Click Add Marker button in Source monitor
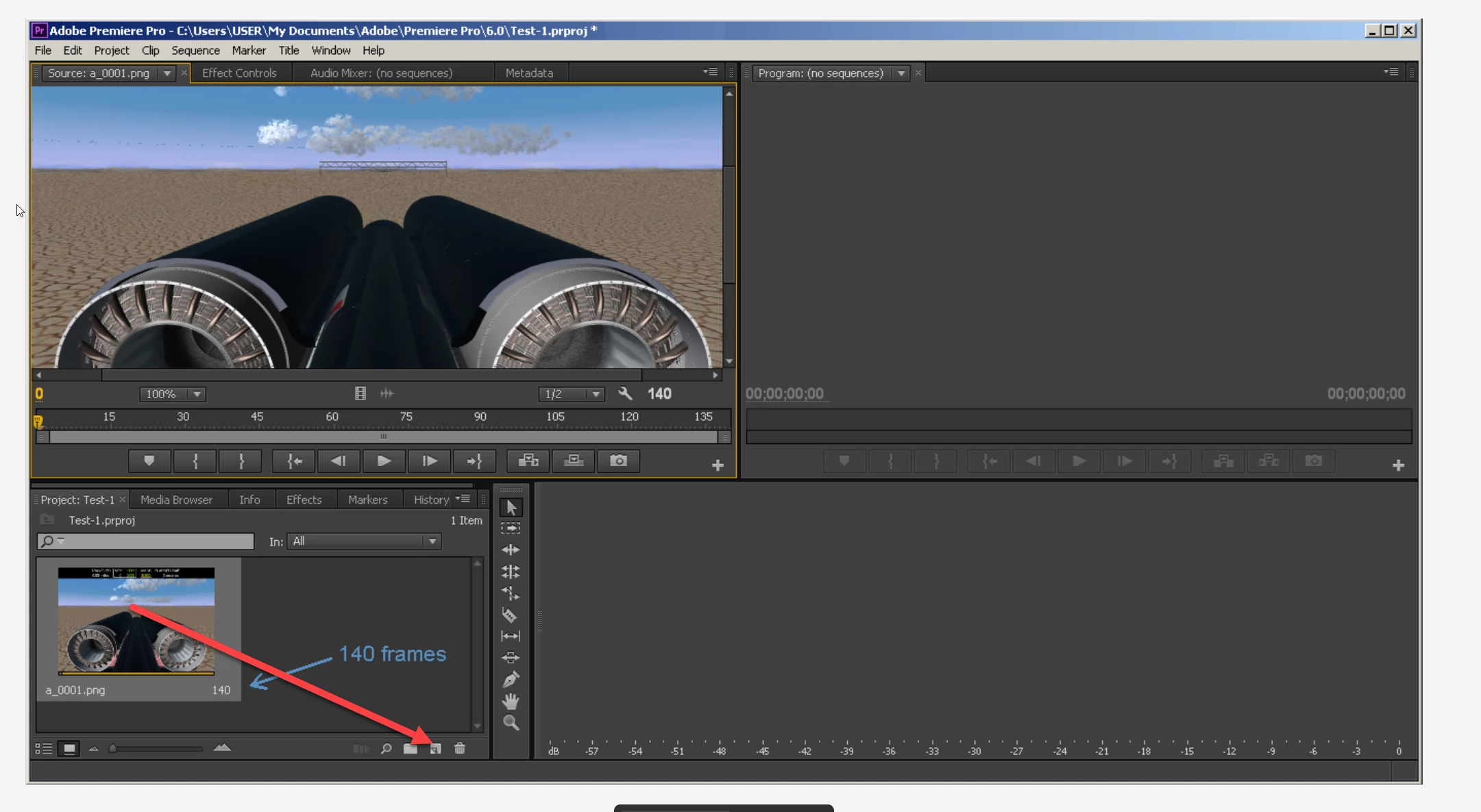Screen dimensions: 1481x812 (149, 461)
